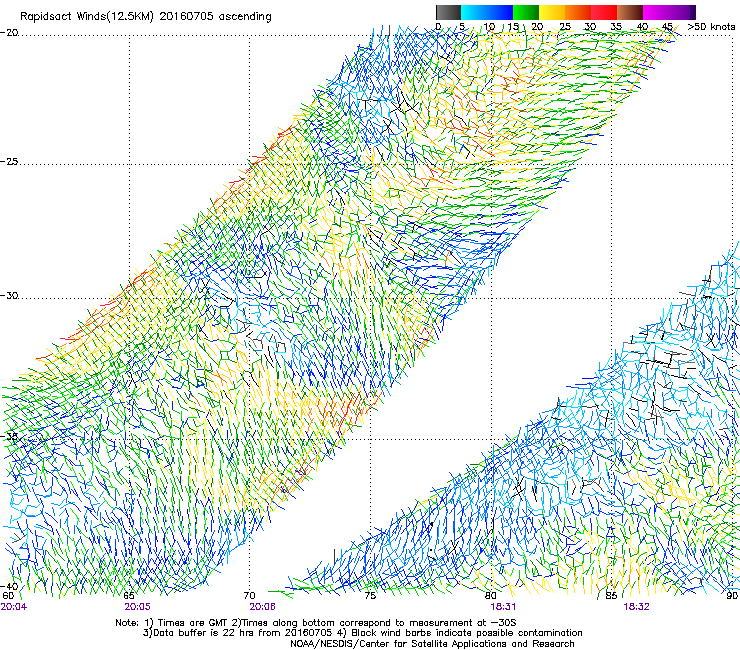740x650 pixels.
Task: Pick the brown 35-40 knots legend swatch
Action: [x=630, y=12]
